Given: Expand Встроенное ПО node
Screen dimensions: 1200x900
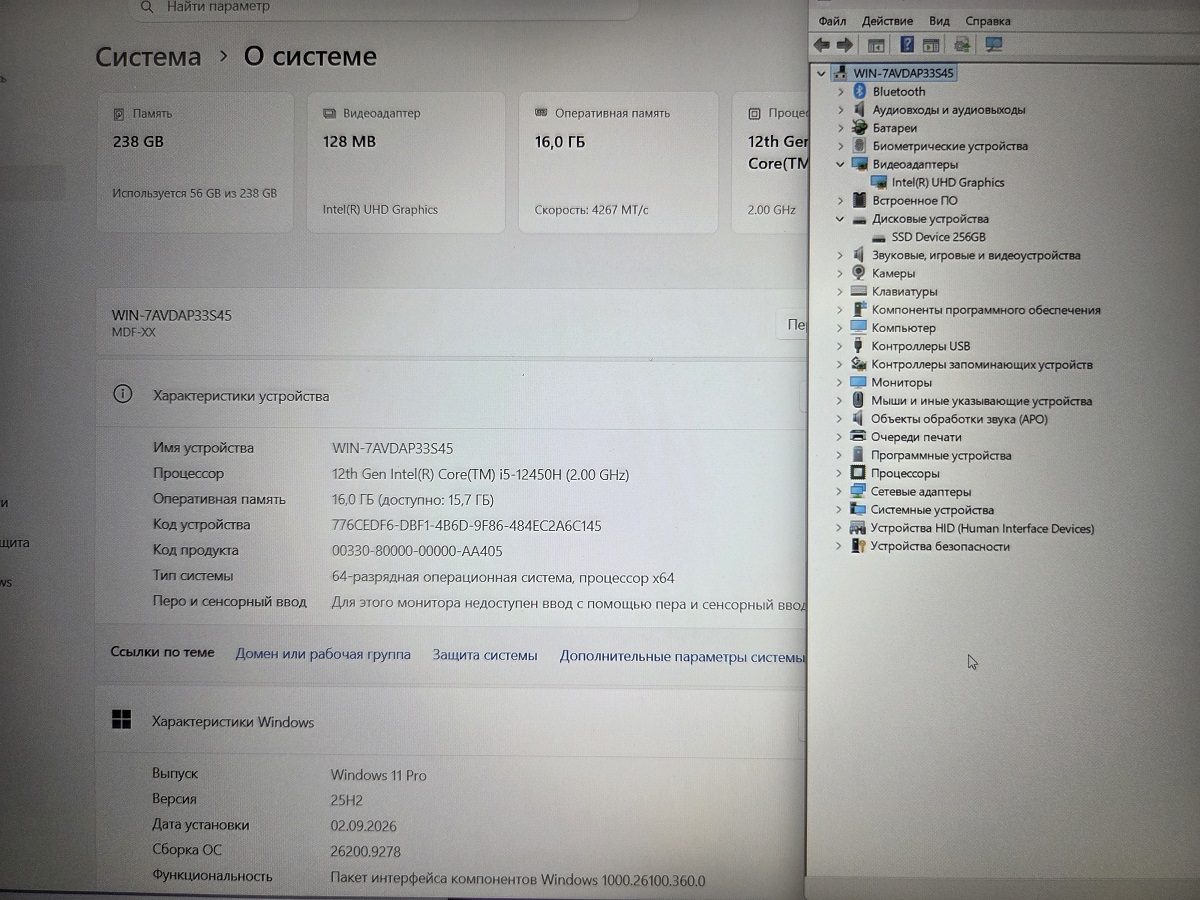Looking at the screenshot, I should pyautogui.click(x=841, y=200).
